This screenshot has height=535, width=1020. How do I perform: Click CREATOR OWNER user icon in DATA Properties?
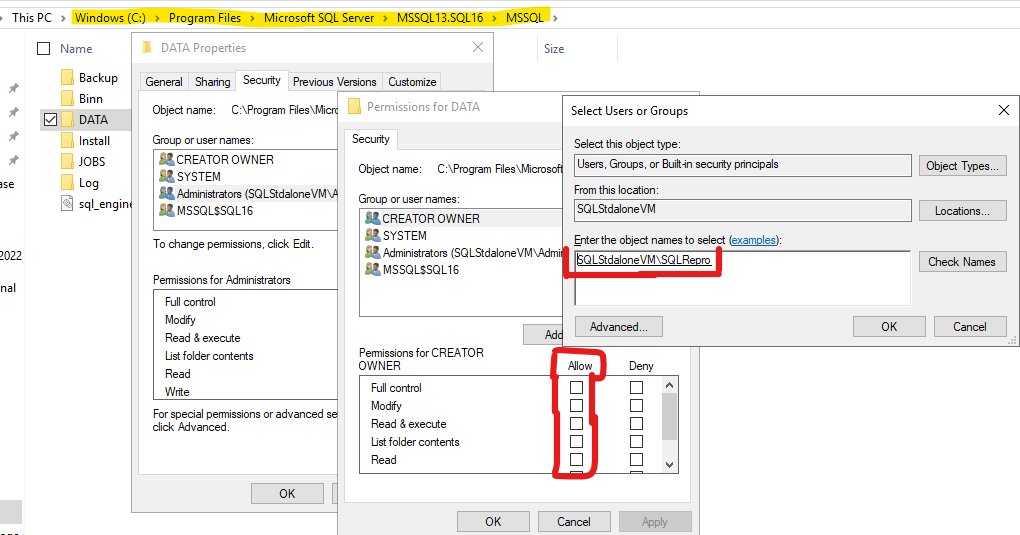click(167, 159)
